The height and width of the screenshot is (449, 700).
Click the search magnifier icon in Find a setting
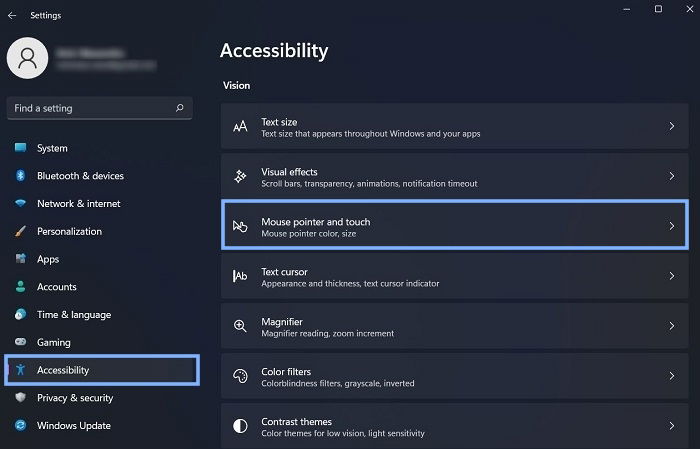coord(179,108)
